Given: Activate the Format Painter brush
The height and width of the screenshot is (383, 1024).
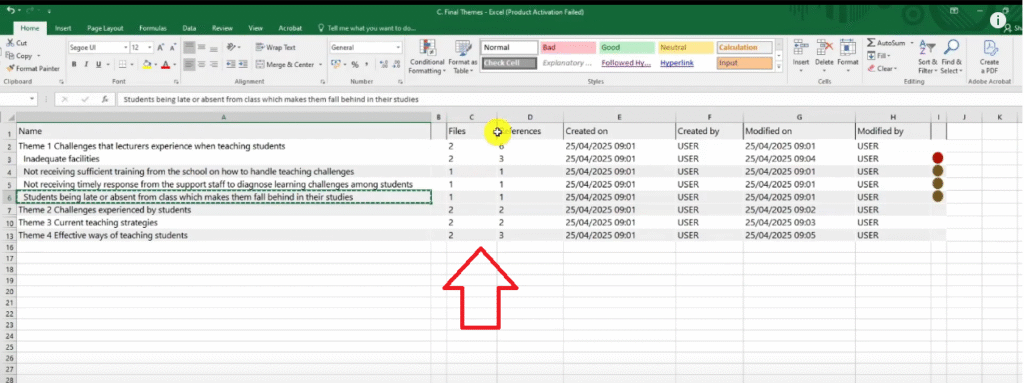Looking at the screenshot, I should click(x=10, y=68).
